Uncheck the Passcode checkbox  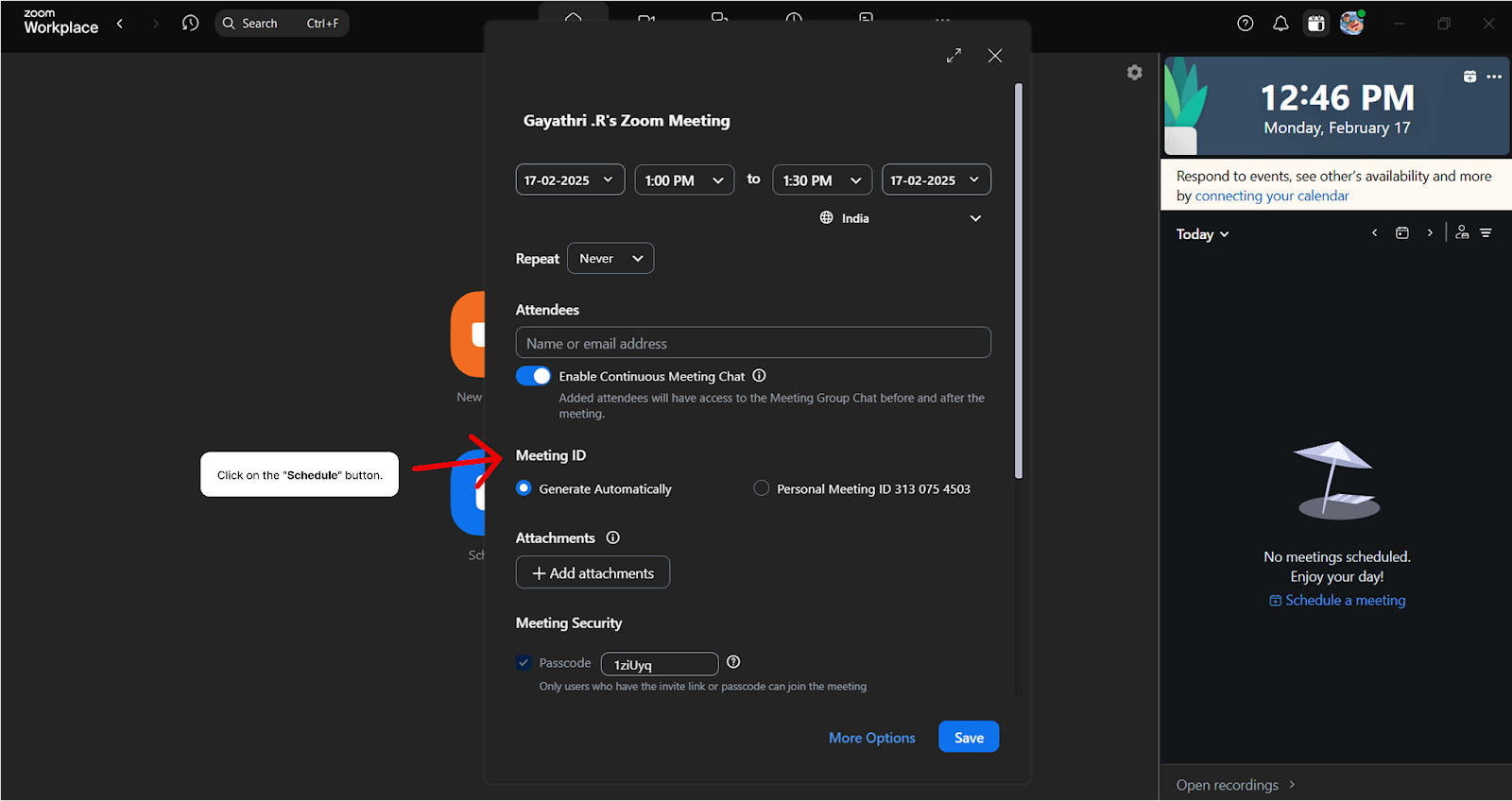tap(524, 662)
